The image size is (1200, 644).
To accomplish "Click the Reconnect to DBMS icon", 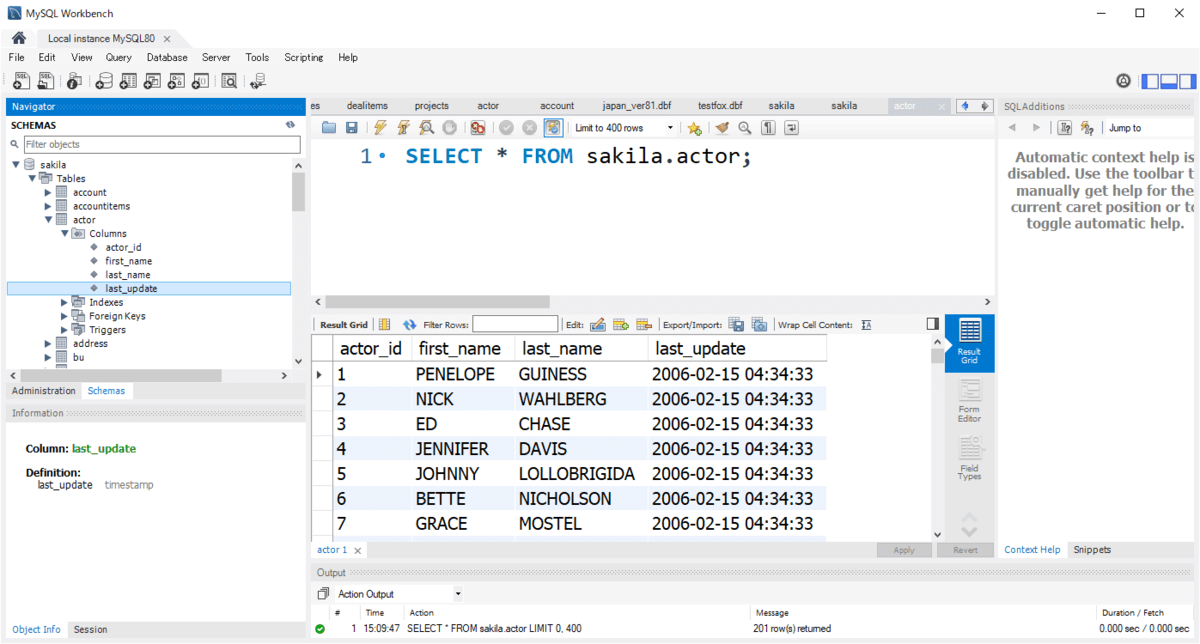I will 259,82.
